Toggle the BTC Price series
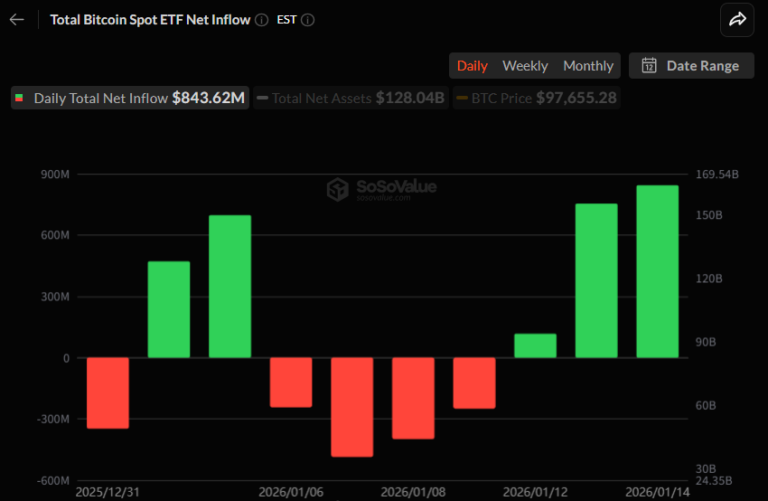 tap(536, 98)
